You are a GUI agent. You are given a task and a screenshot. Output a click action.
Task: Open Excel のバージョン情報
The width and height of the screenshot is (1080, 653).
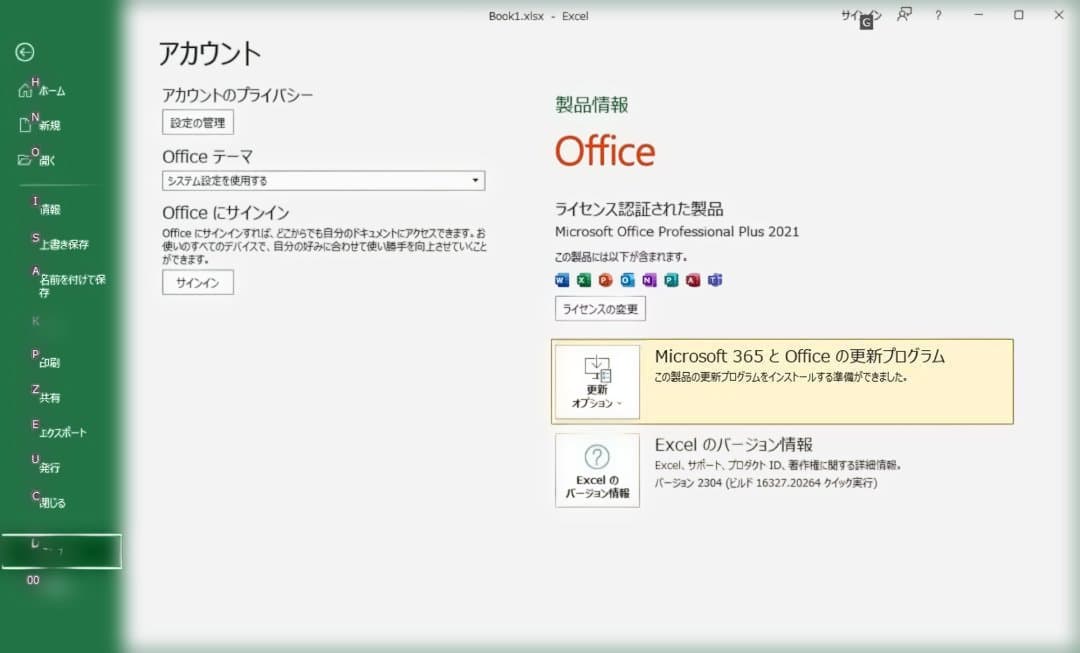click(597, 470)
